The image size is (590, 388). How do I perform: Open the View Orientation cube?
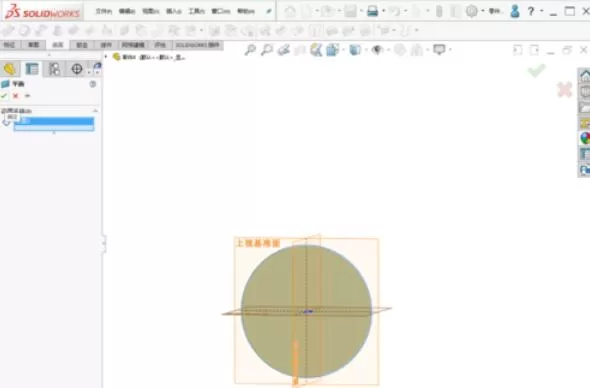coord(332,50)
